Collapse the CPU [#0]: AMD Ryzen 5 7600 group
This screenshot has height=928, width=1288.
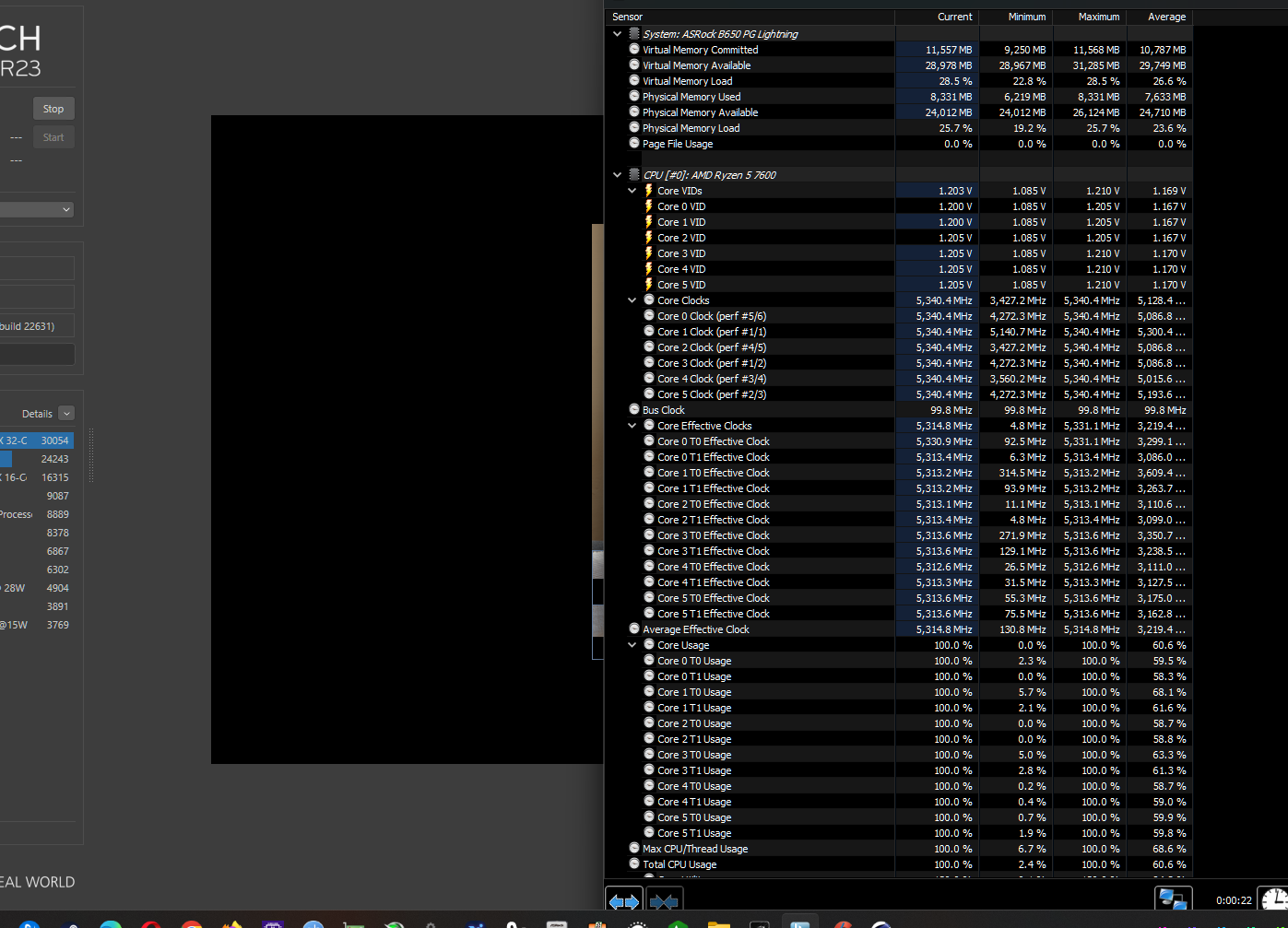(x=617, y=175)
